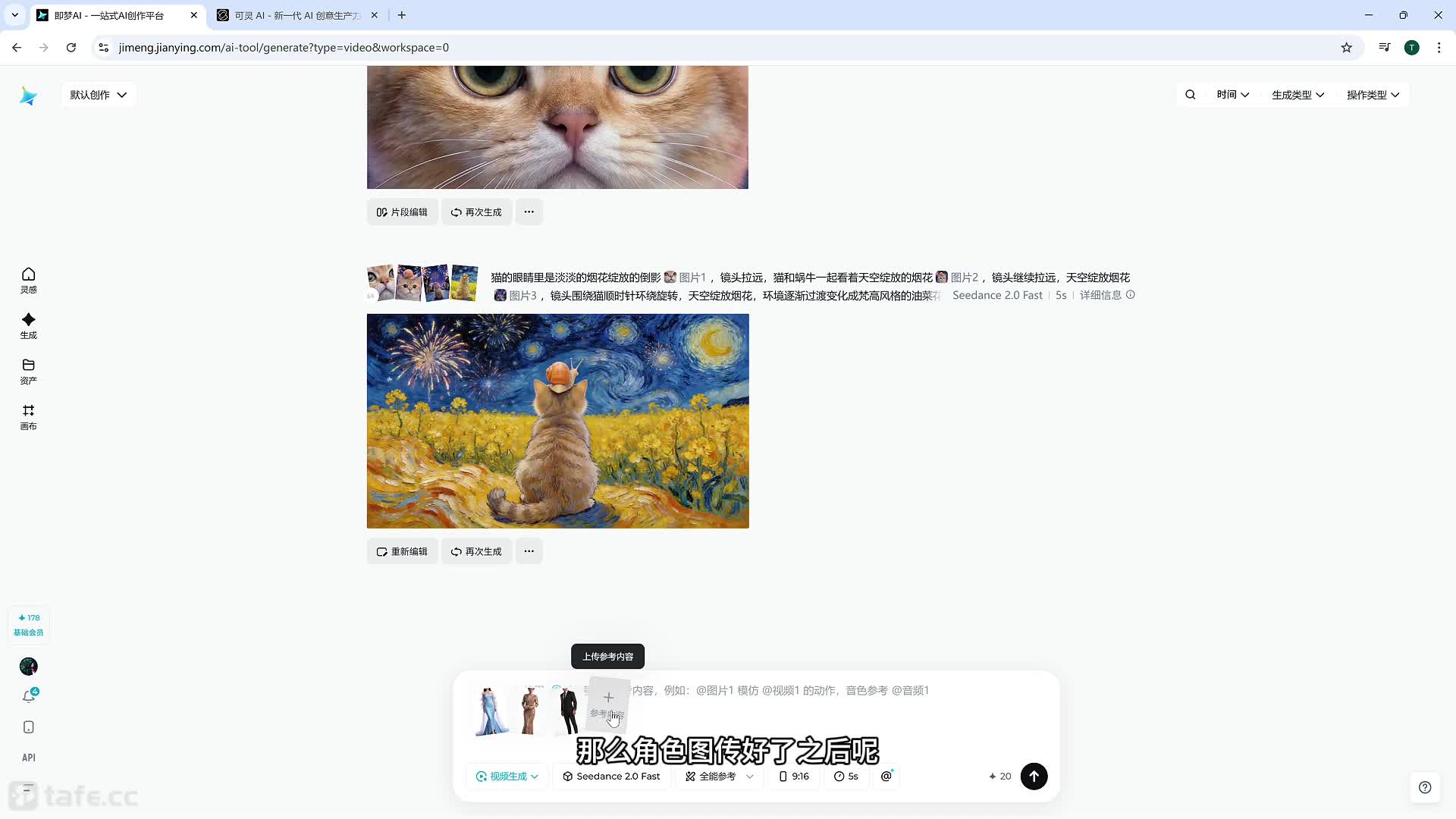Screen dimensions: 1456x819
Task: Click the search icon in the top bar
Action: coord(1190,94)
